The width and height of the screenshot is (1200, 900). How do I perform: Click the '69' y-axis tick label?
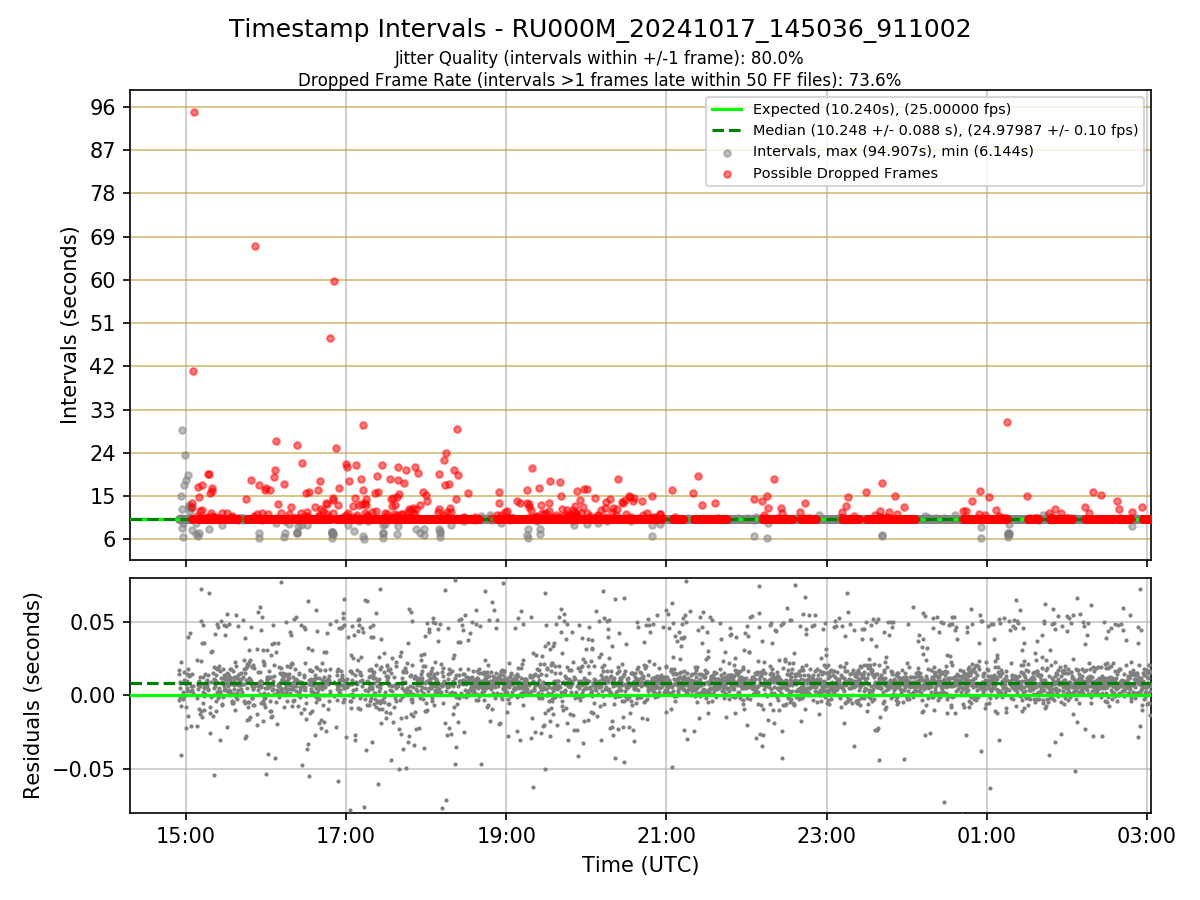(104, 237)
